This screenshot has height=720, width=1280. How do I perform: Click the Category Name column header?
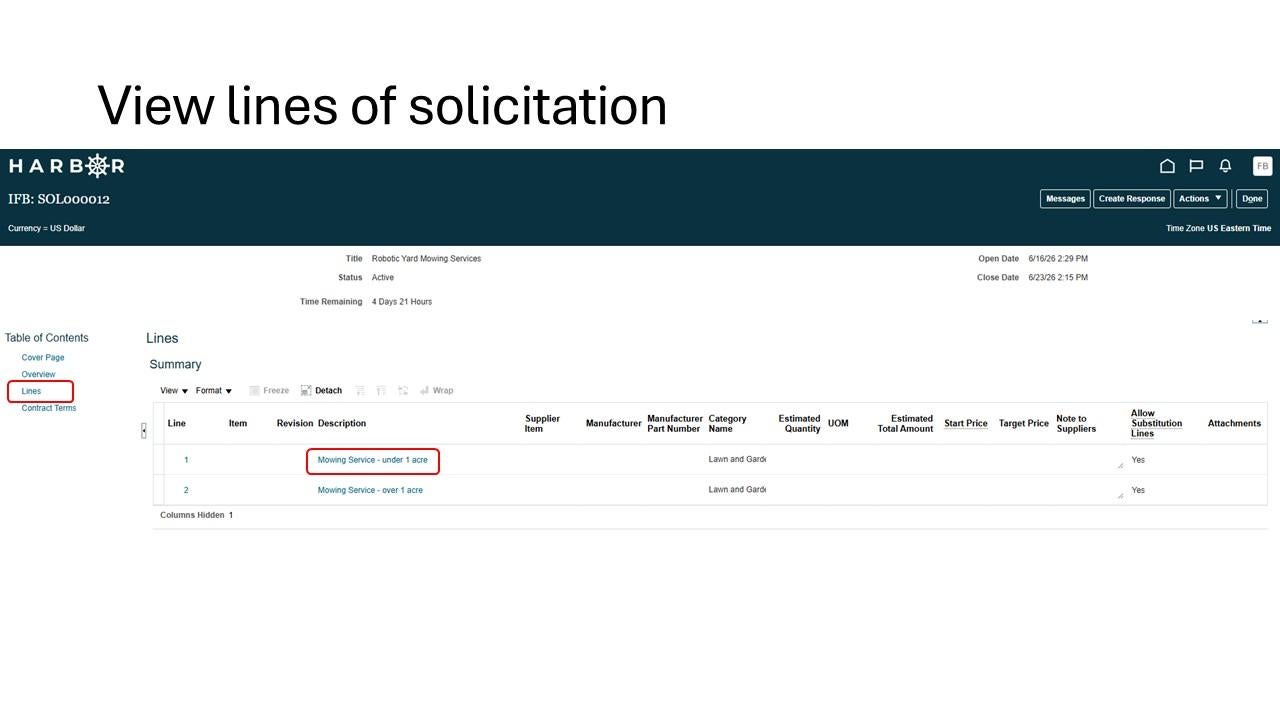click(727, 424)
